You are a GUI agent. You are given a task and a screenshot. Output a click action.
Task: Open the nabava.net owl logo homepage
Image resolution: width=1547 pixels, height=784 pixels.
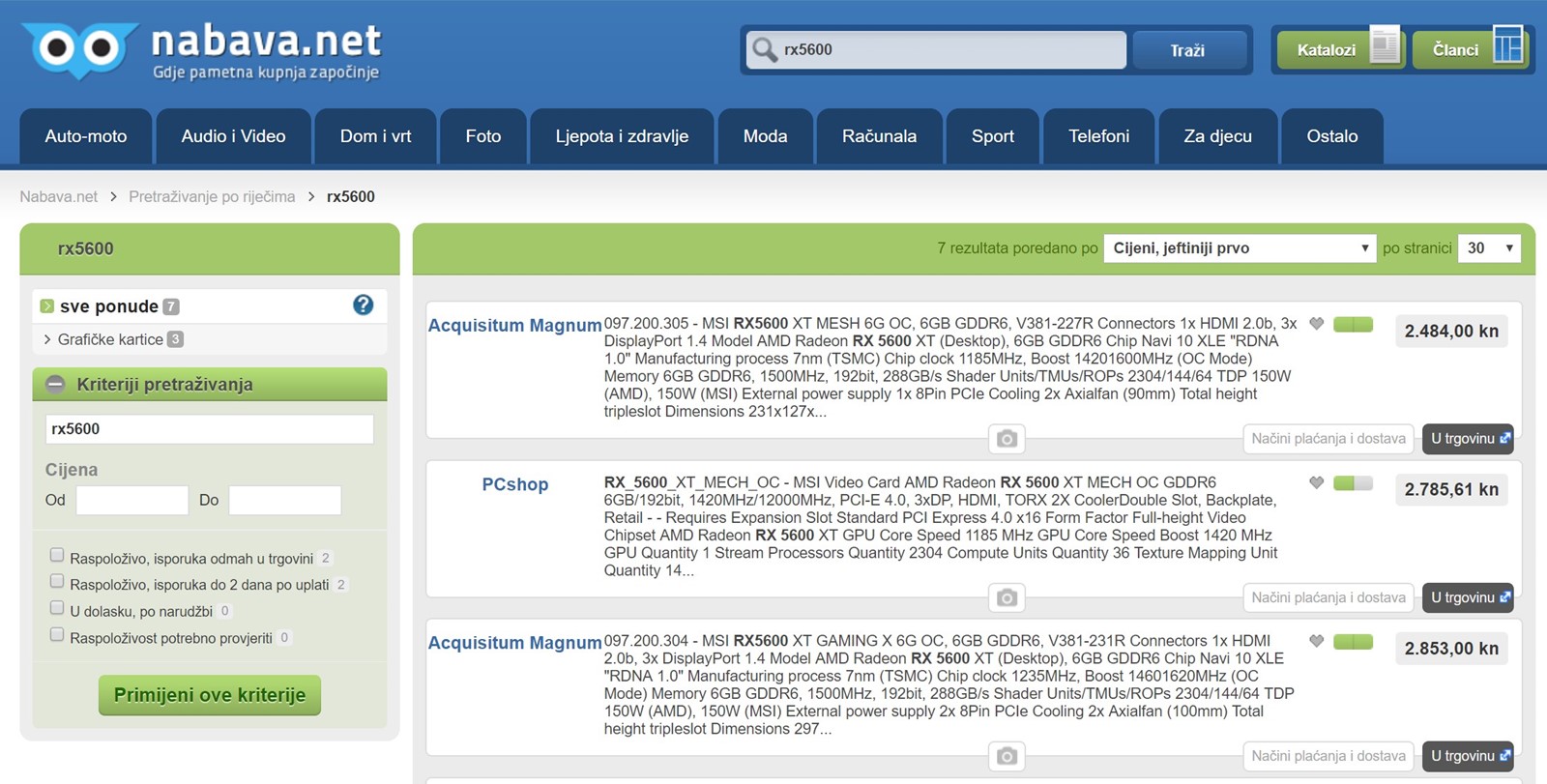click(x=201, y=51)
